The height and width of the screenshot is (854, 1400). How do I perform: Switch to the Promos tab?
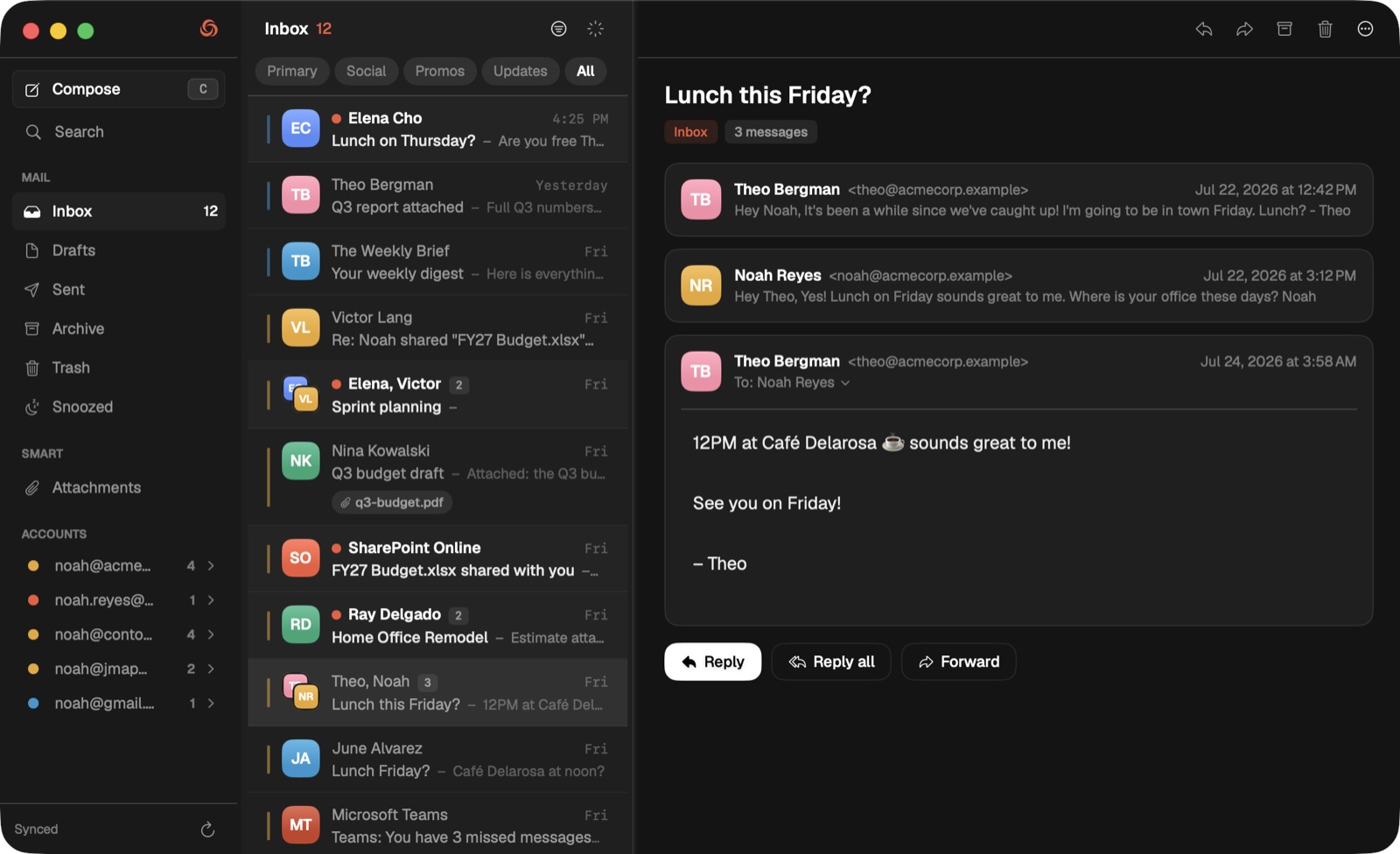(439, 71)
